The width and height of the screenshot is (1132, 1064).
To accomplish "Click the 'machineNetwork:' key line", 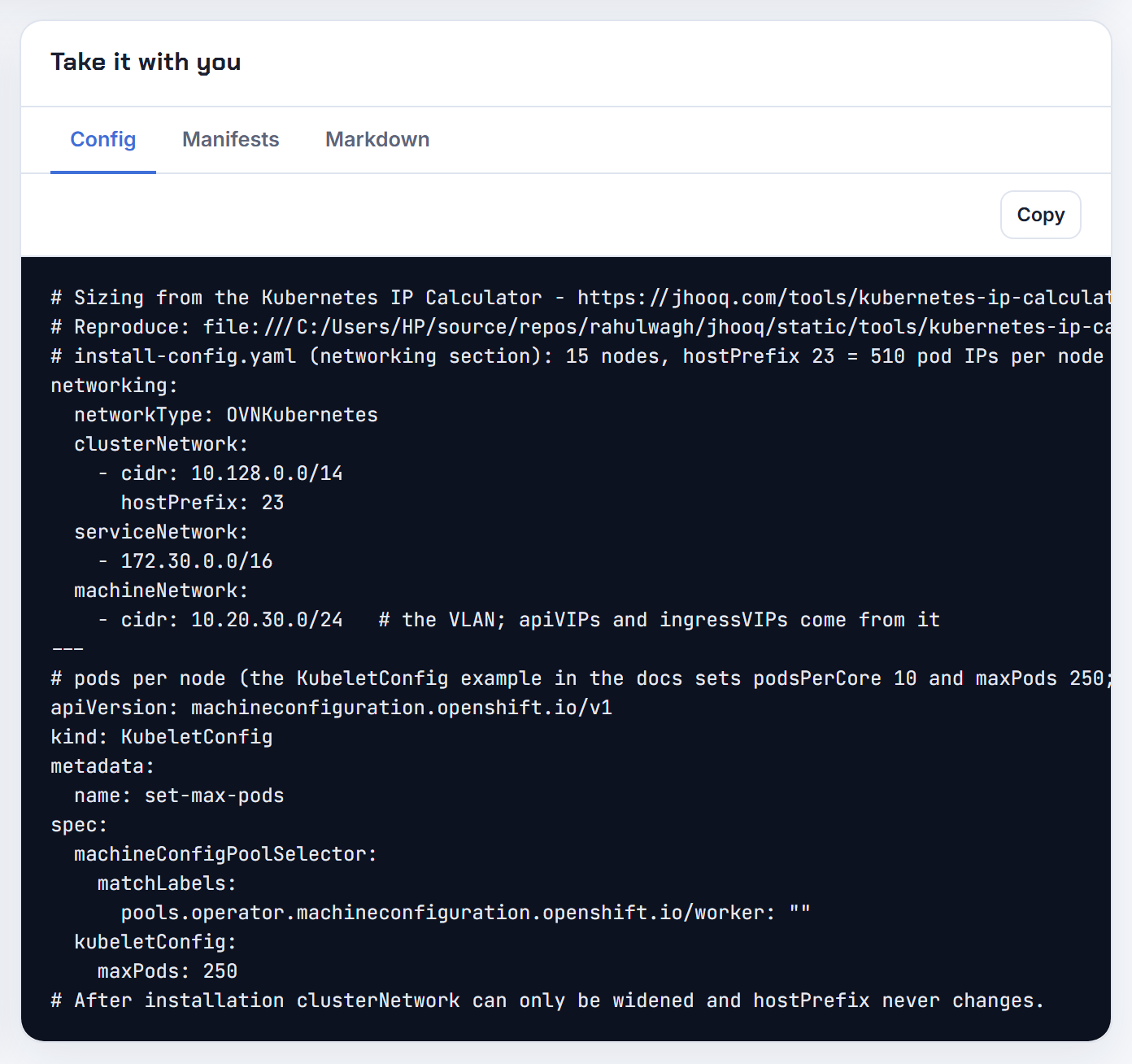I will [x=161, y=591].
